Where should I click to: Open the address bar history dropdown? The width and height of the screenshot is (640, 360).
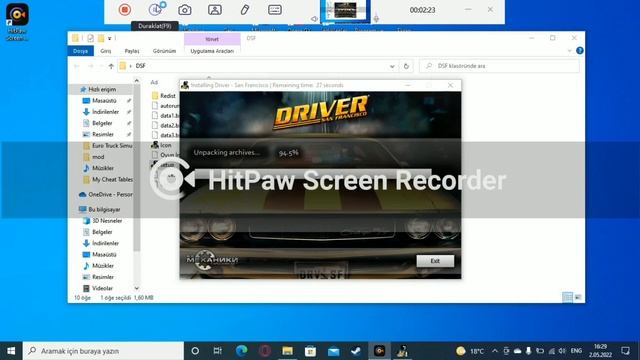(x=392, y=66)
